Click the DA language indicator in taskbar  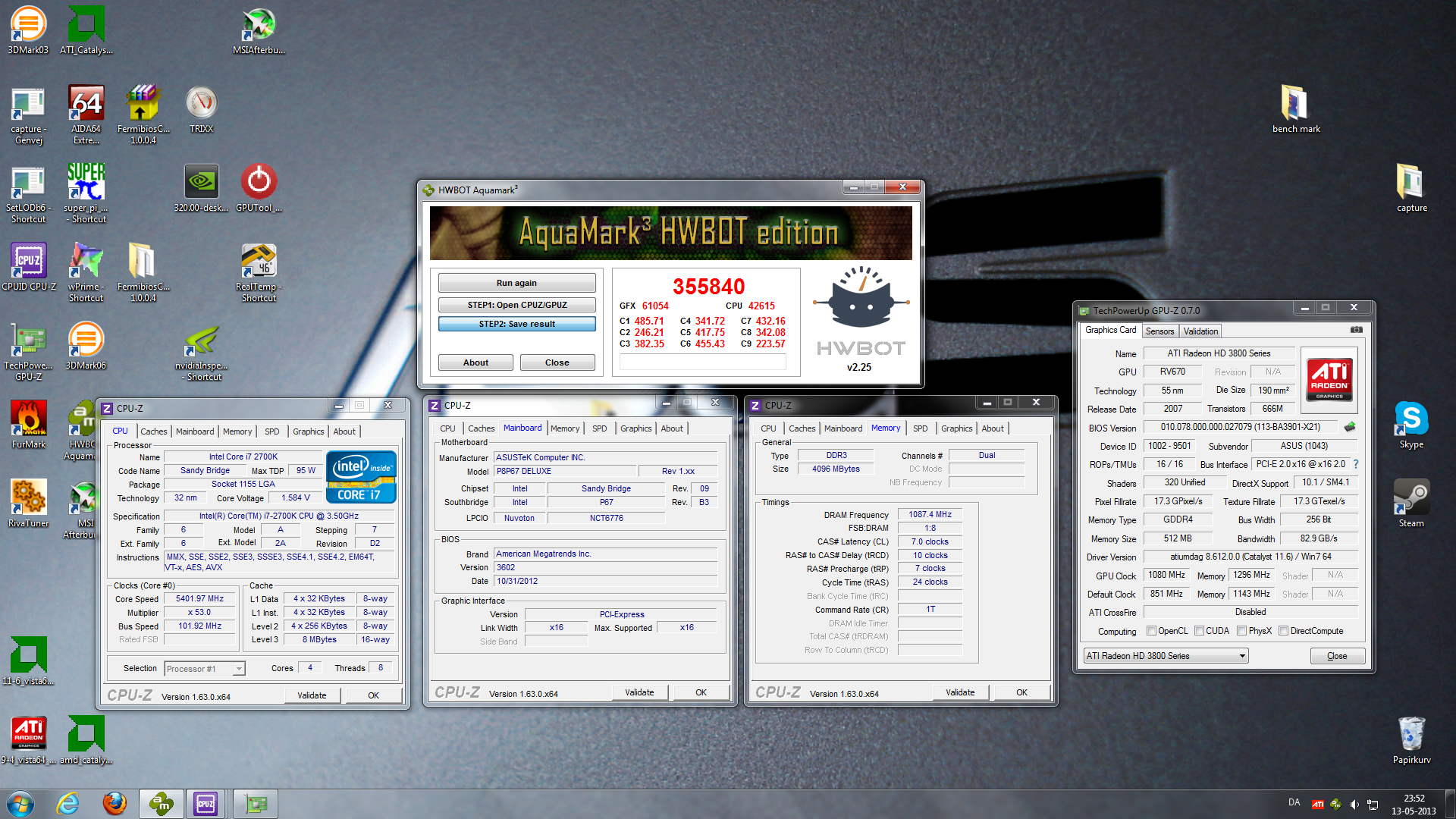pos(1294,802)
